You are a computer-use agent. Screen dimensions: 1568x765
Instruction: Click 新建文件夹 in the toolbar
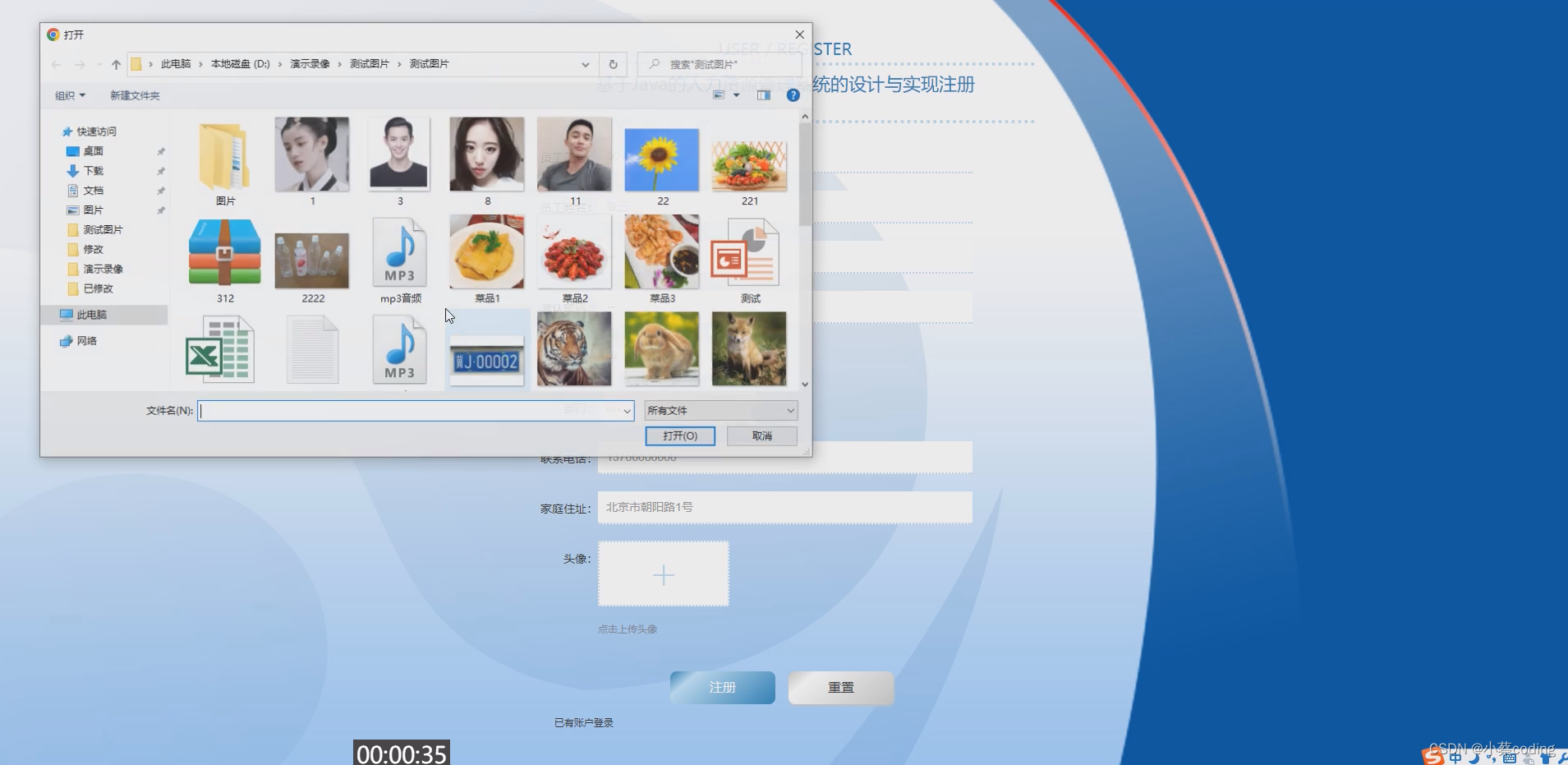pos(135,95)
